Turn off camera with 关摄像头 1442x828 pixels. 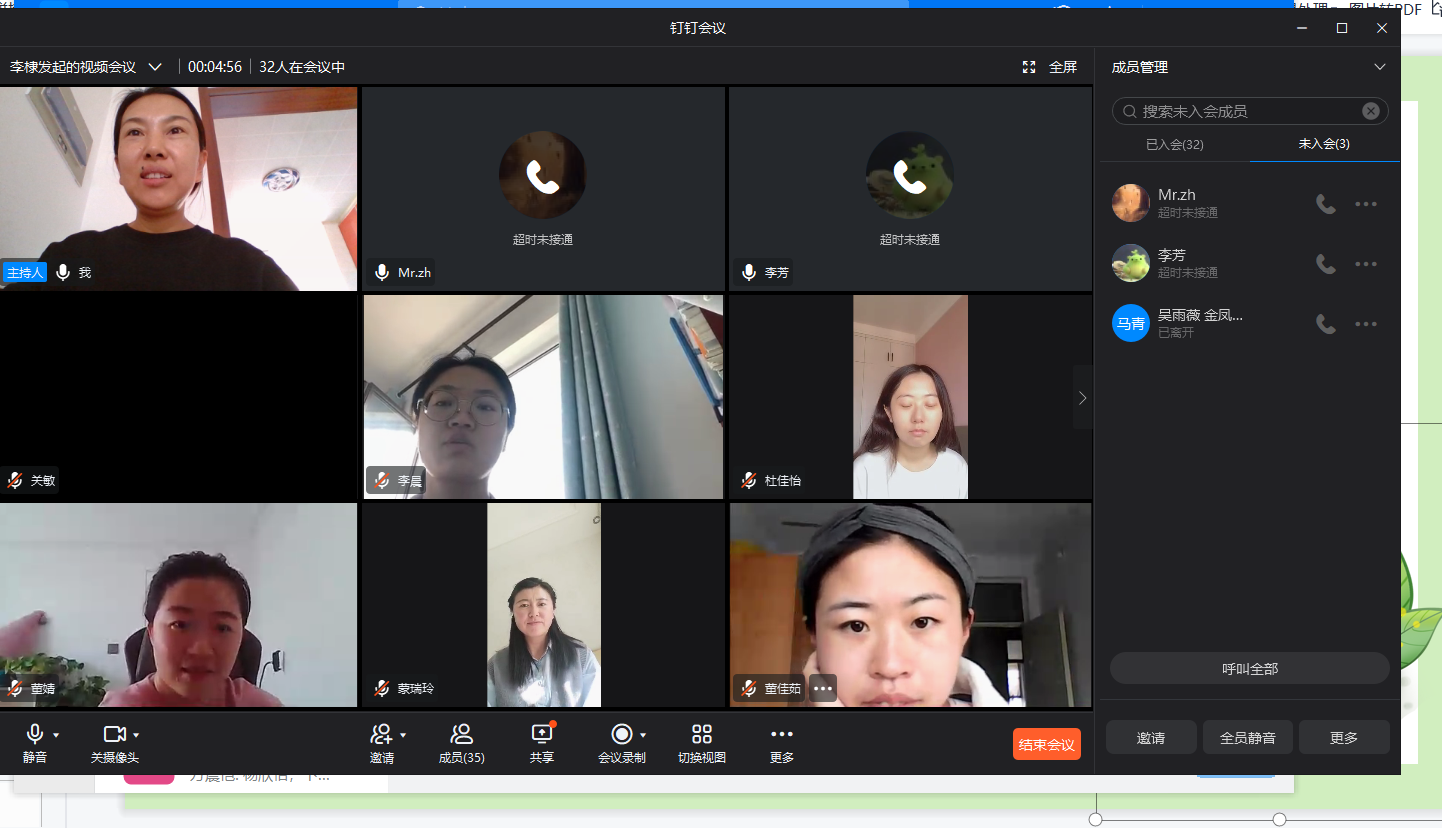114,734
